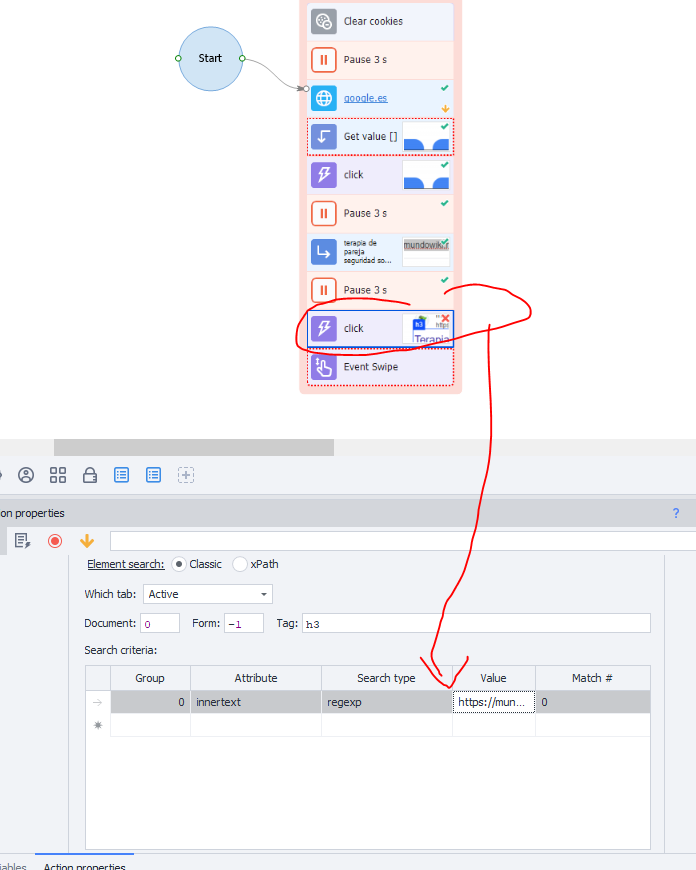Click the Element search label link
The image size is (696, 870).
coord(125,564)
